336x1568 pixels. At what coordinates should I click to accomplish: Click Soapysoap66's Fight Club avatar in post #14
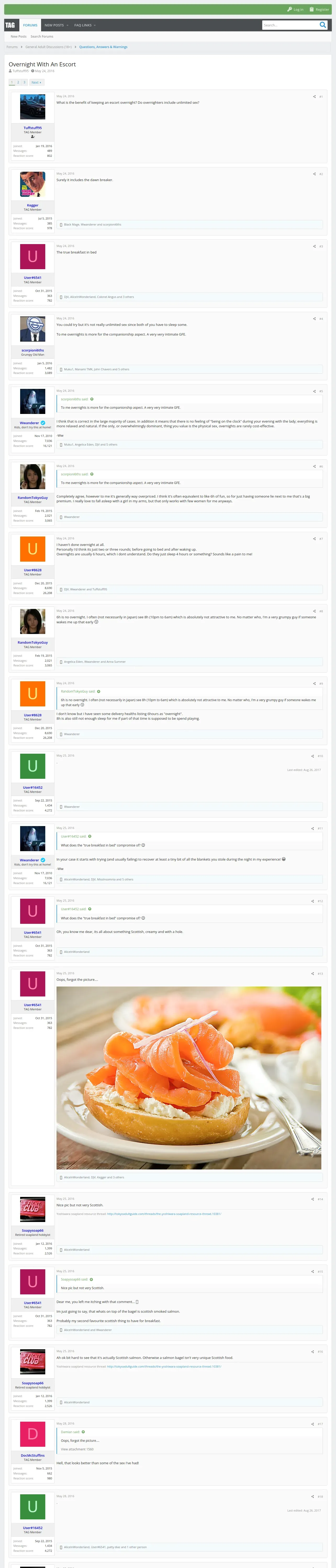click(33, 1209)
